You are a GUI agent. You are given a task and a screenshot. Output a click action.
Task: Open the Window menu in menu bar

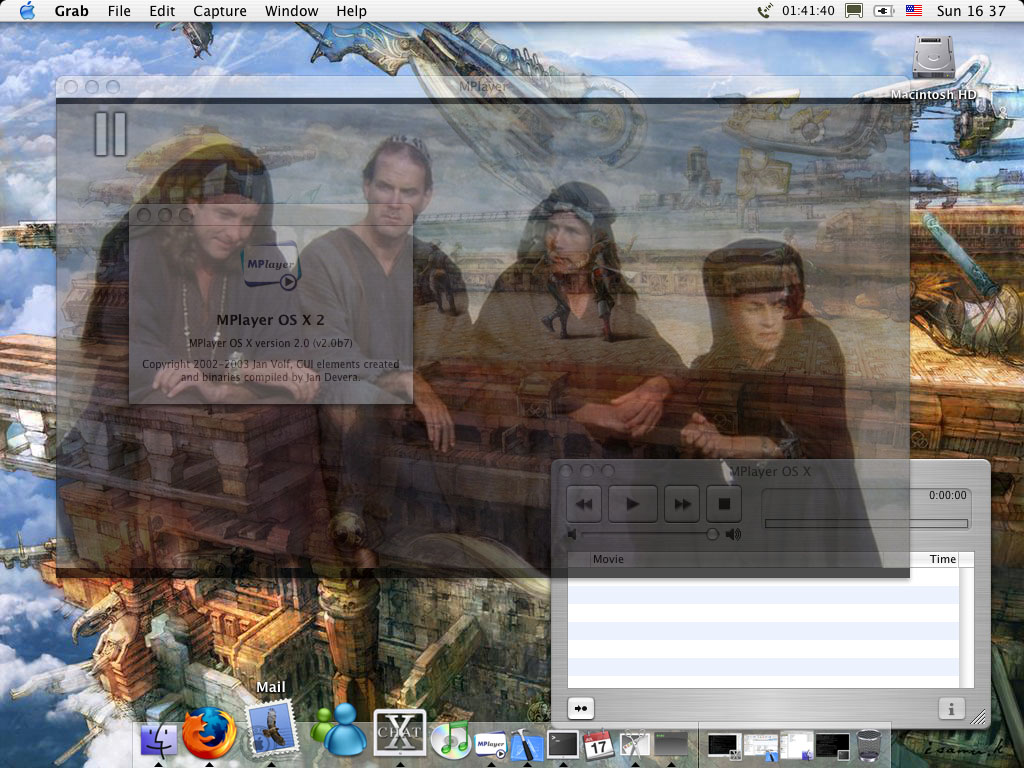pos(291,11)
